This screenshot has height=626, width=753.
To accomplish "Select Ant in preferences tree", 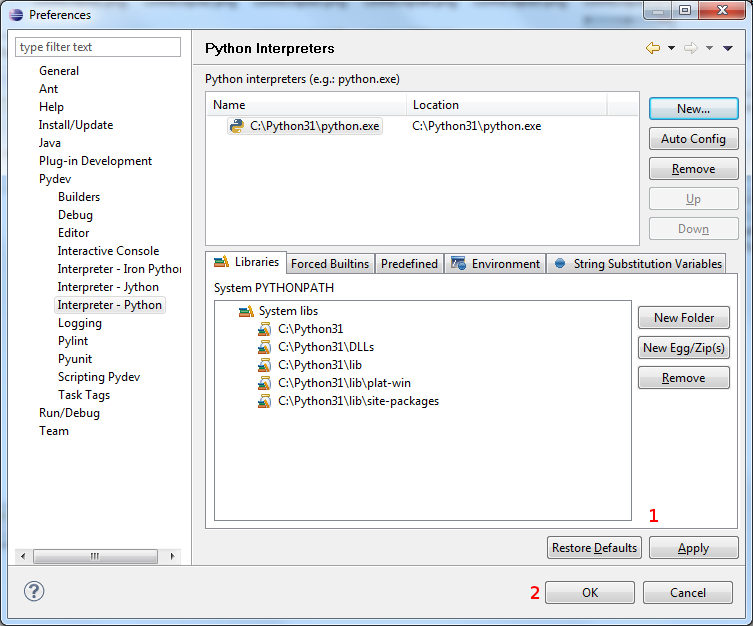I will (x=49, y=89).
